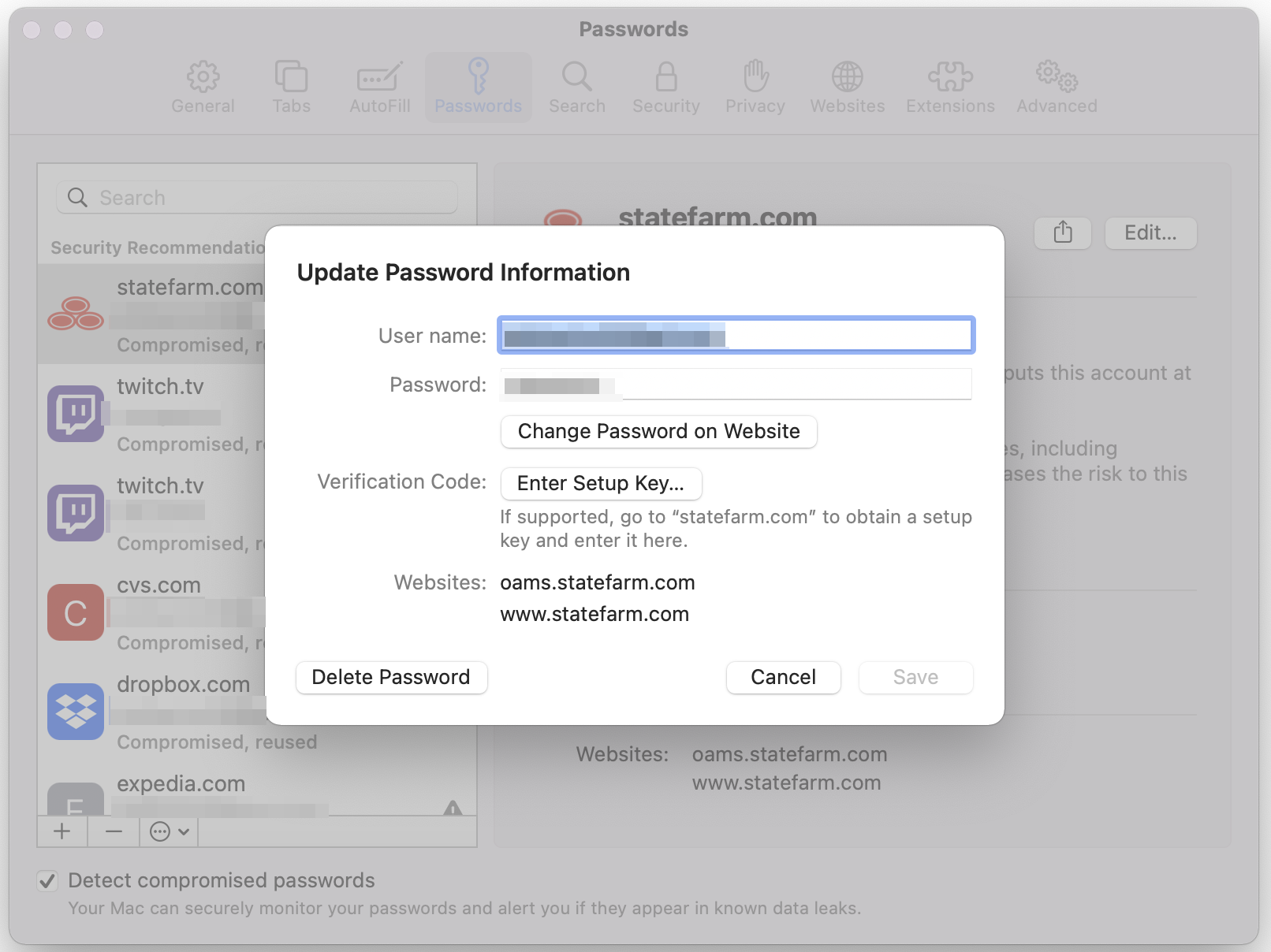1271x952 pixels.
Task: Click the Edit... button for statefarm.com
Action: click(1151, 232)
